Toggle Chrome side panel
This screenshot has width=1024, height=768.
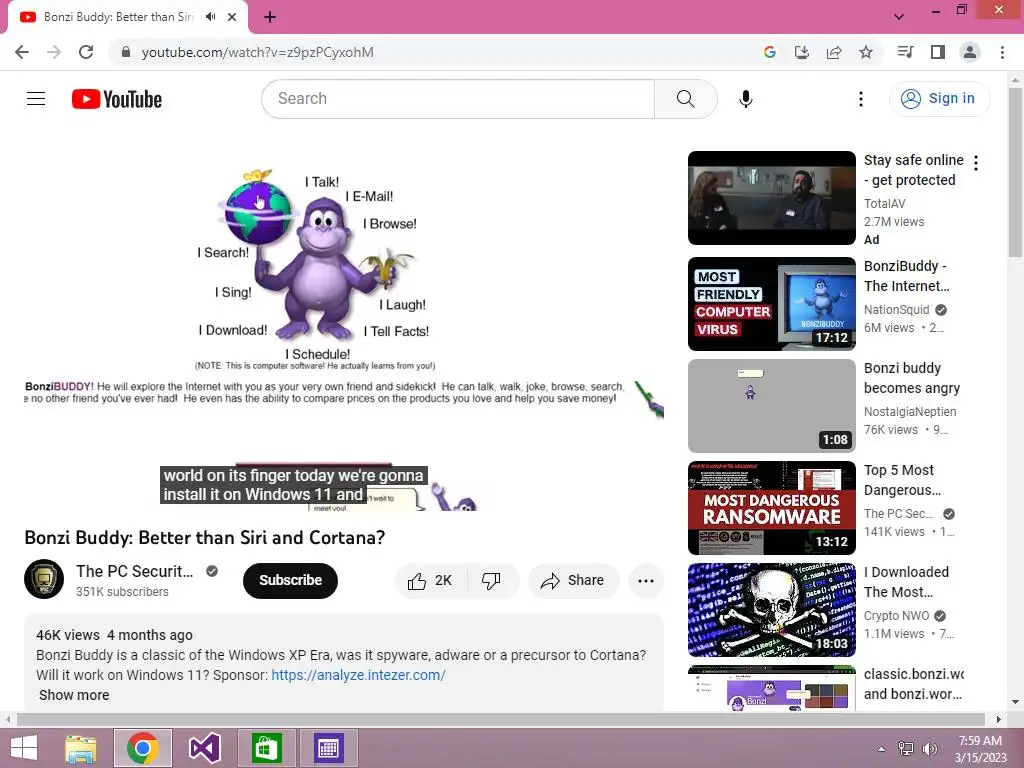(x=938, y=52)
